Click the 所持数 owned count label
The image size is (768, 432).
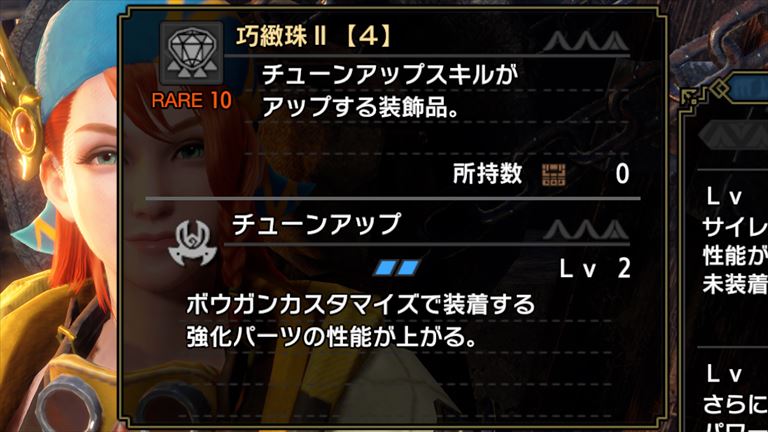[487, 173]
